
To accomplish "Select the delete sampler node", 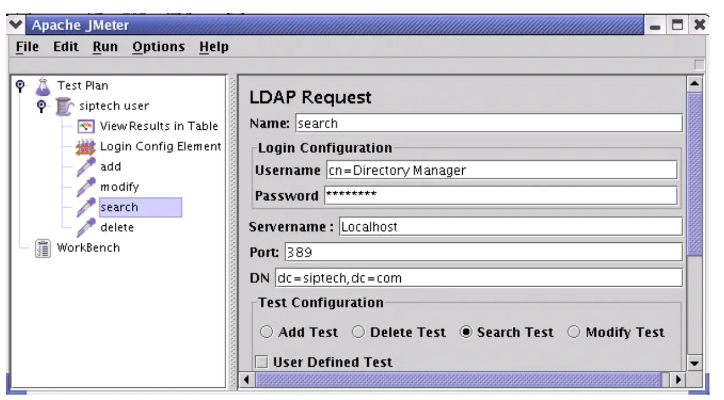I will click(x=117, y=228).
